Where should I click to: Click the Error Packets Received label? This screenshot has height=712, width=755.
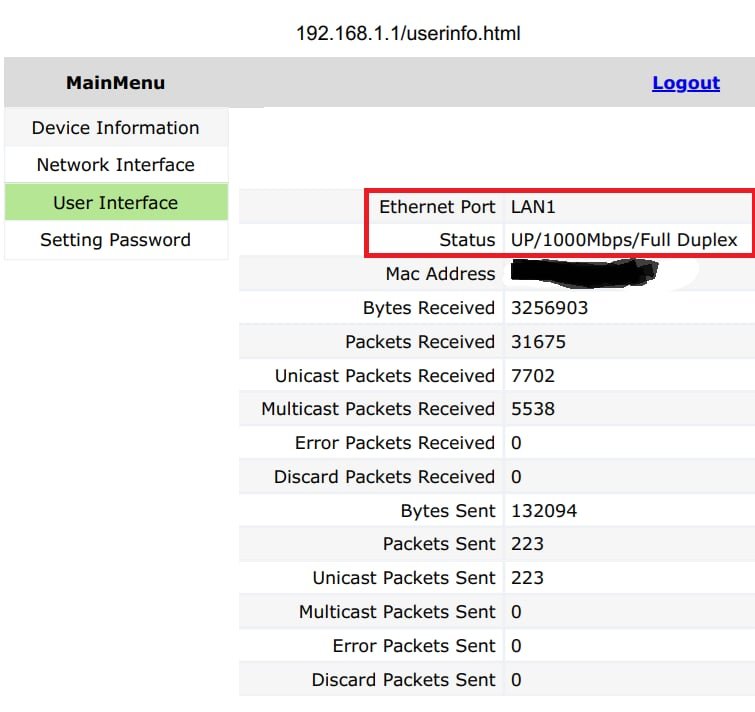click(395, 443)
